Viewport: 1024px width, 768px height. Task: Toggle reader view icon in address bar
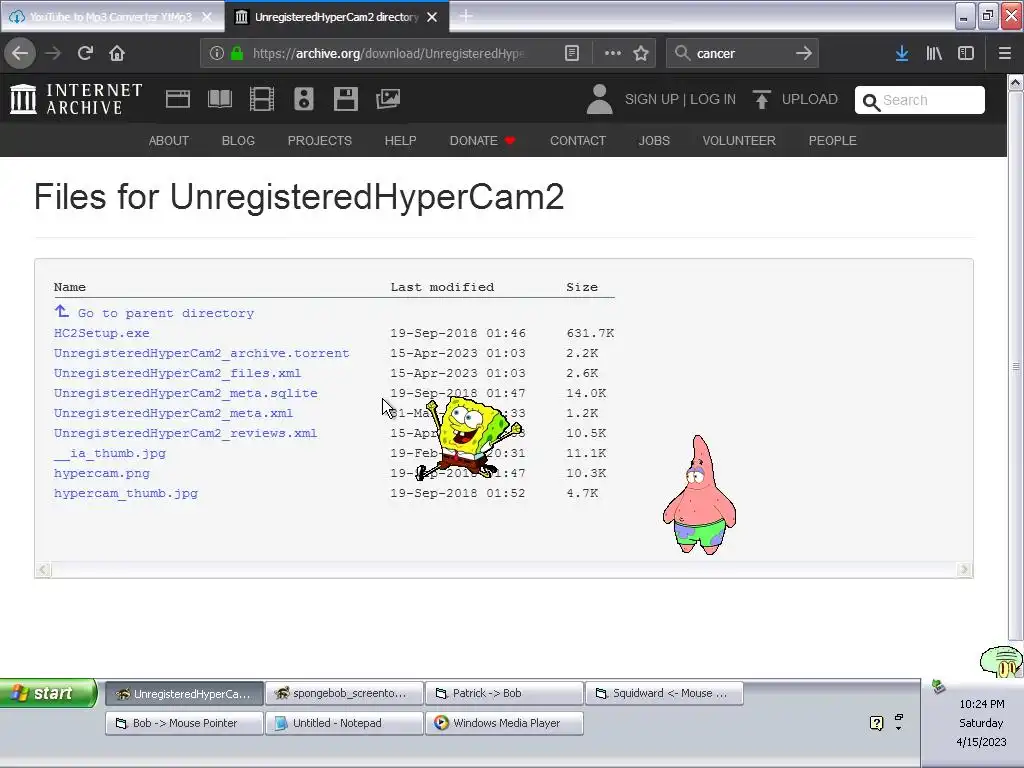tap(572, 53)
